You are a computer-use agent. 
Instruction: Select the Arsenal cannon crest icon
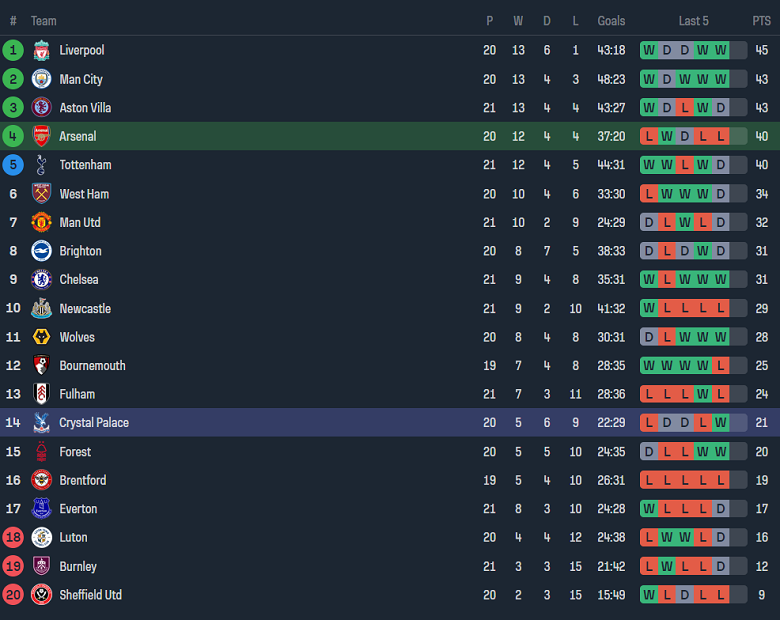pos(41,136)
